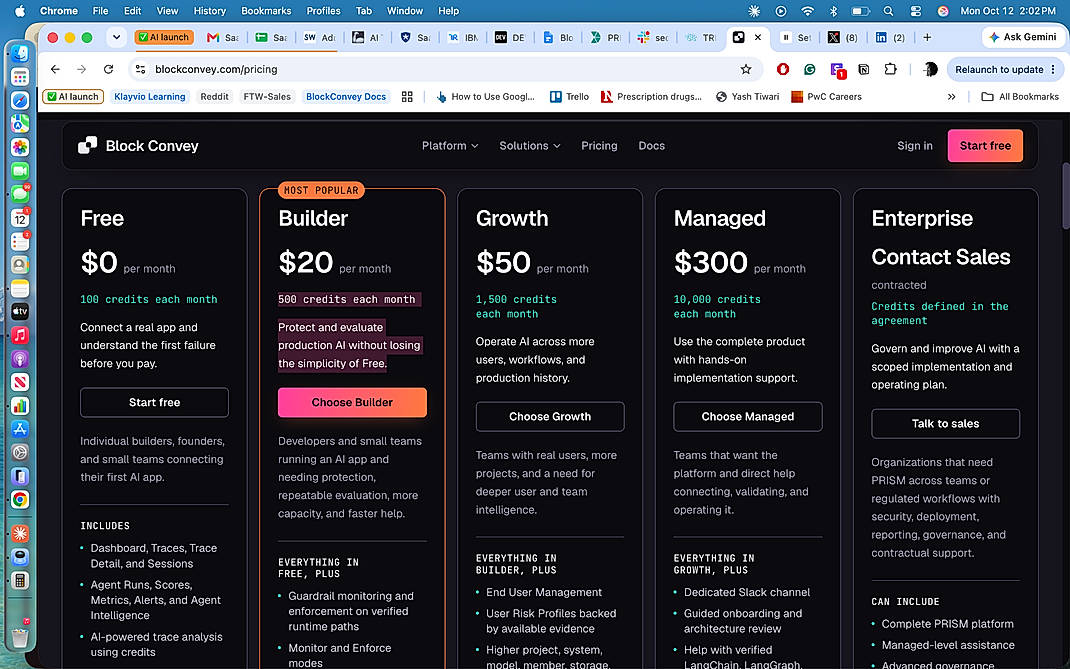The height and width of the screenshot is (669, 1070).
Task: Open Control Center in the menu bar
Action: pos(916,11)
